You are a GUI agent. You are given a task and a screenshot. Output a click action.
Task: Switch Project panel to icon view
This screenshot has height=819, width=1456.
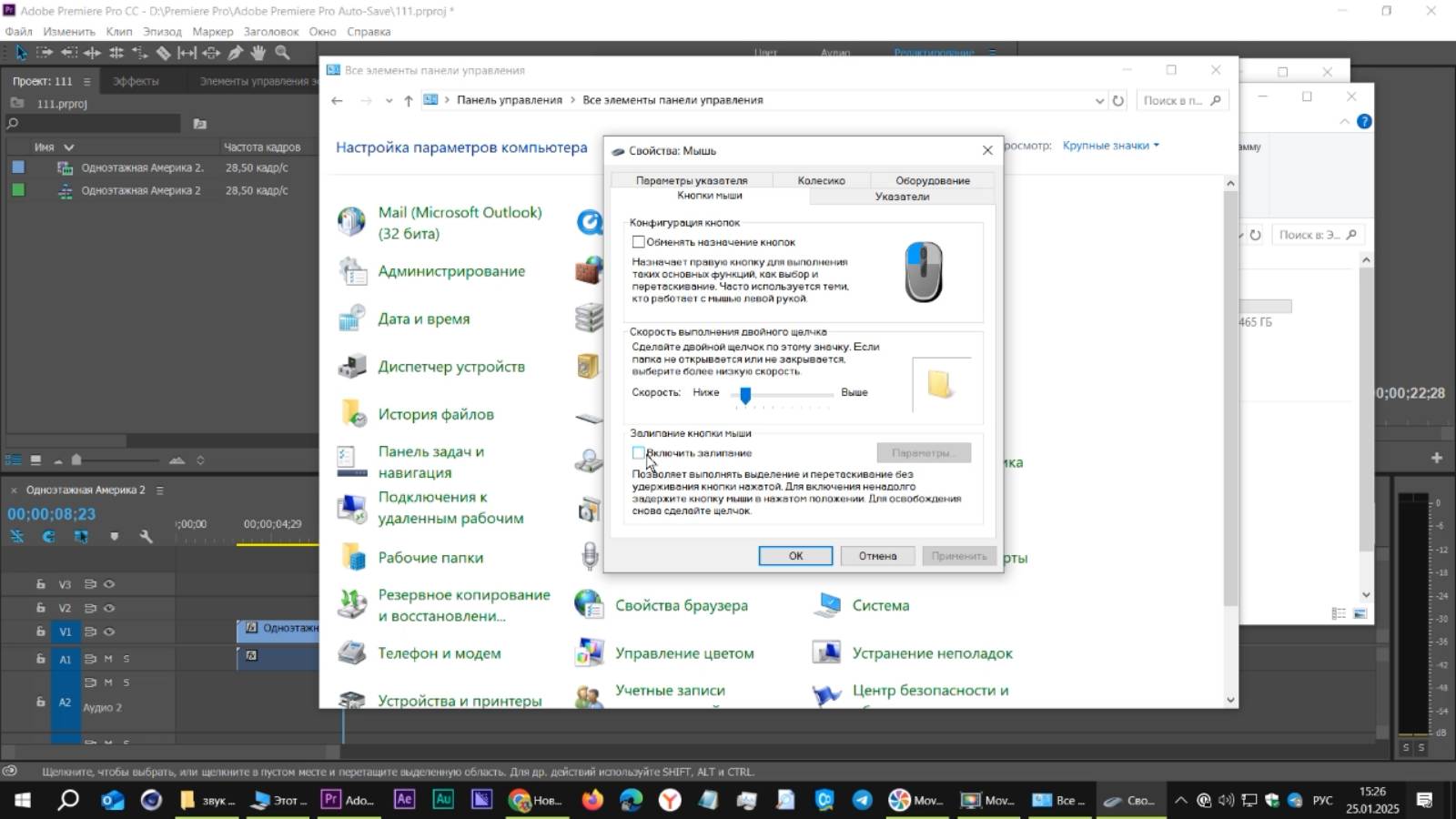[35, 460]
